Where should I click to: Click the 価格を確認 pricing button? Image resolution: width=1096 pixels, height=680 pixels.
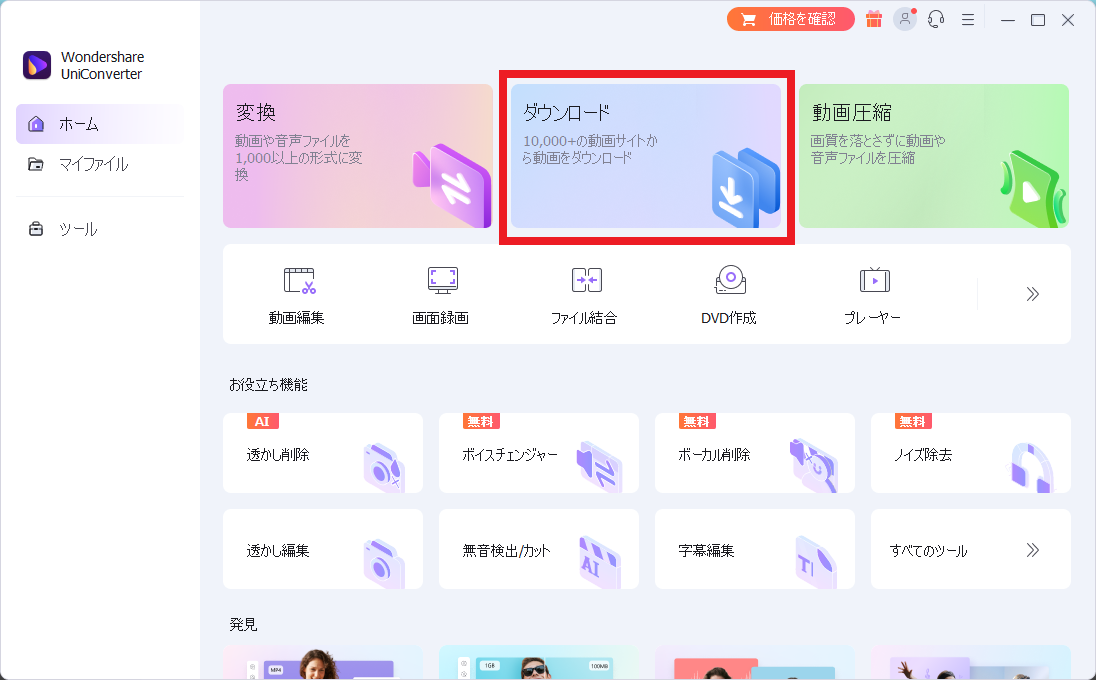coord(790,18)
